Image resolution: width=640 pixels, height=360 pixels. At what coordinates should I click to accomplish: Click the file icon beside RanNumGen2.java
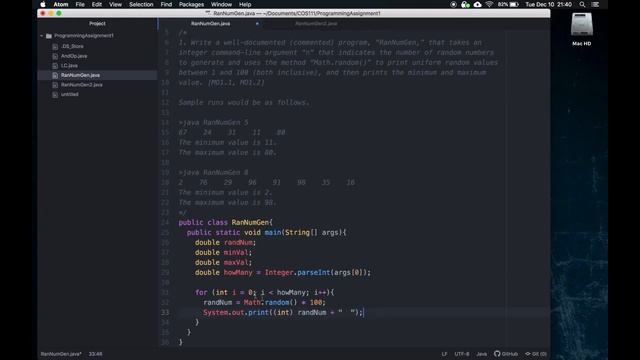coord(55,85)
